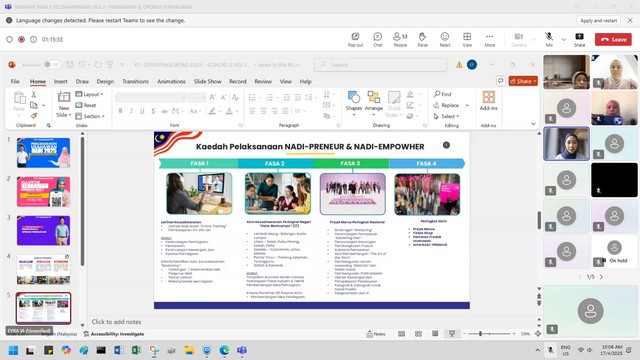Pop out the shared content

(x=355, y=40)
